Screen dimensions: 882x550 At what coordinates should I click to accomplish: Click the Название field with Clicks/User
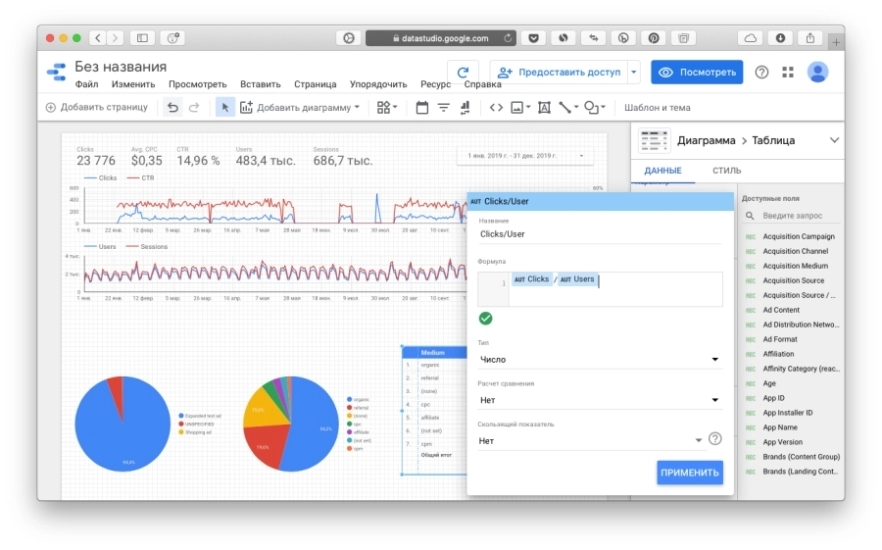[x=599, y=234]
